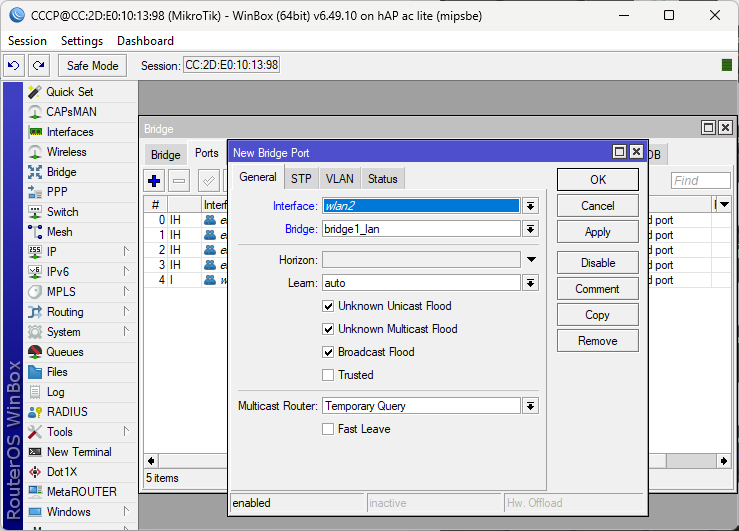Open Log from the sidebar
Image resolution: width=739 pixels, height=531 pixels.
80,392
